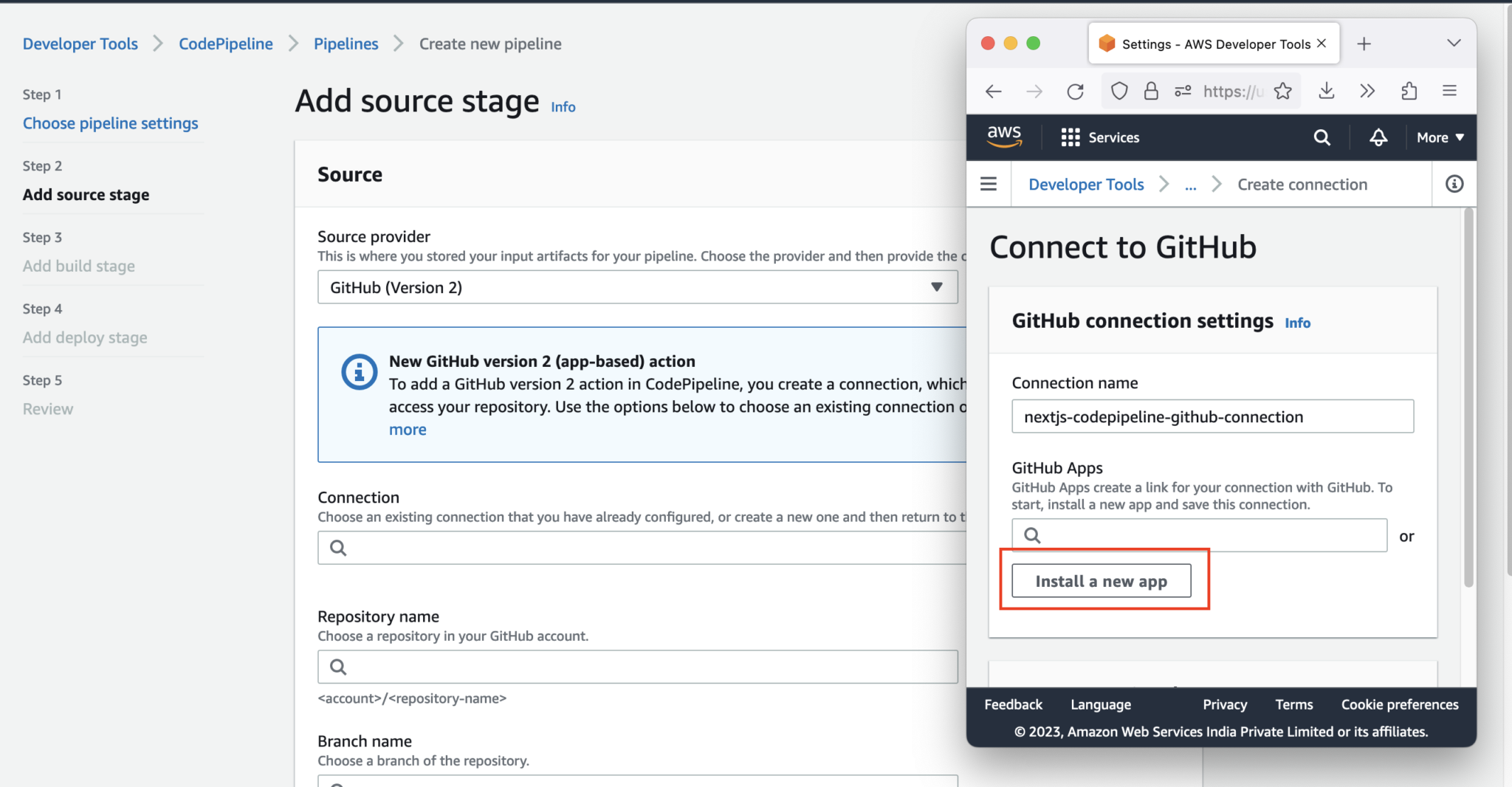Expand the breadcrumb ellipsis in popup

click(1190, 185)
